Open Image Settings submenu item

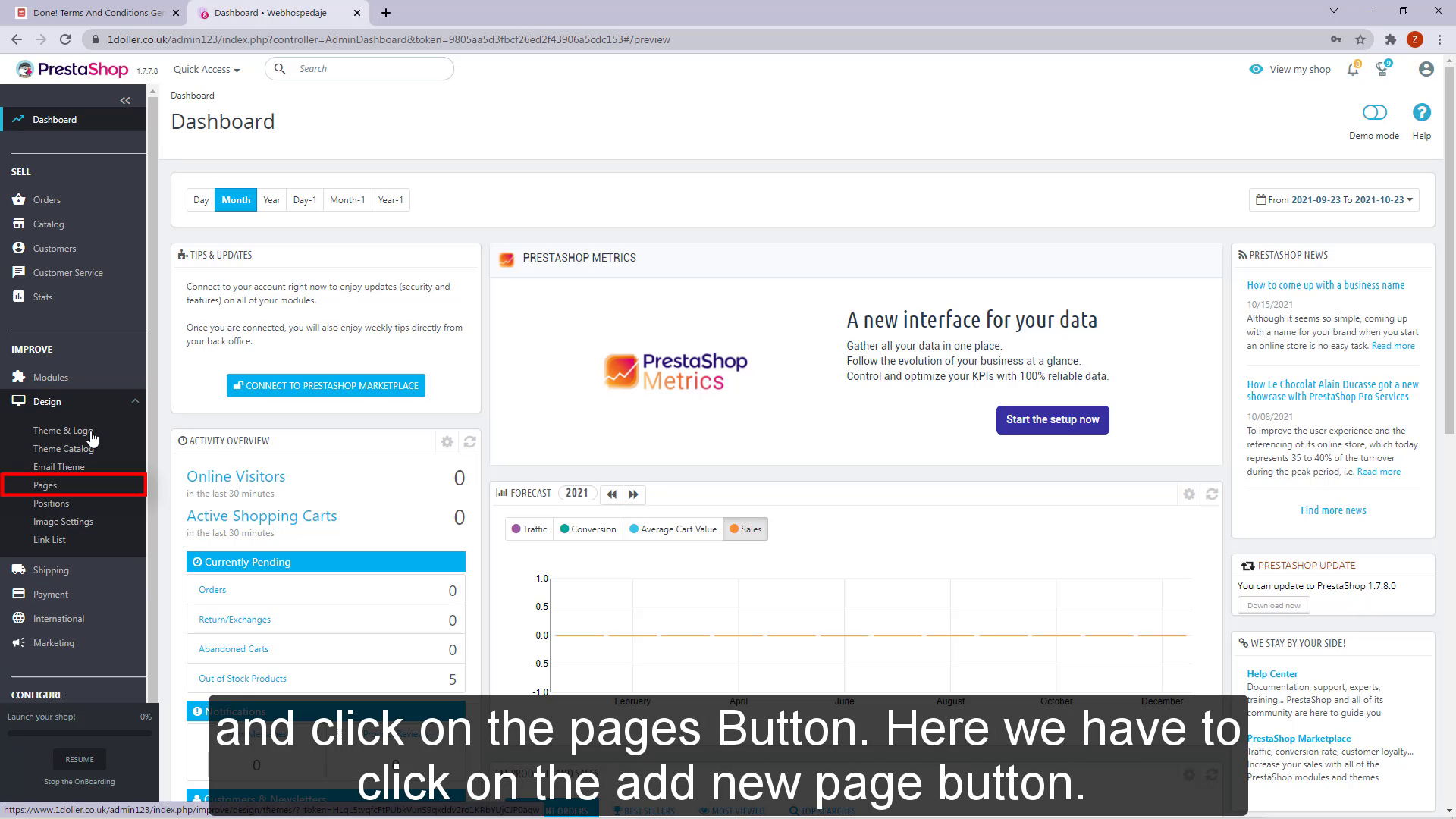click(63, 522)
